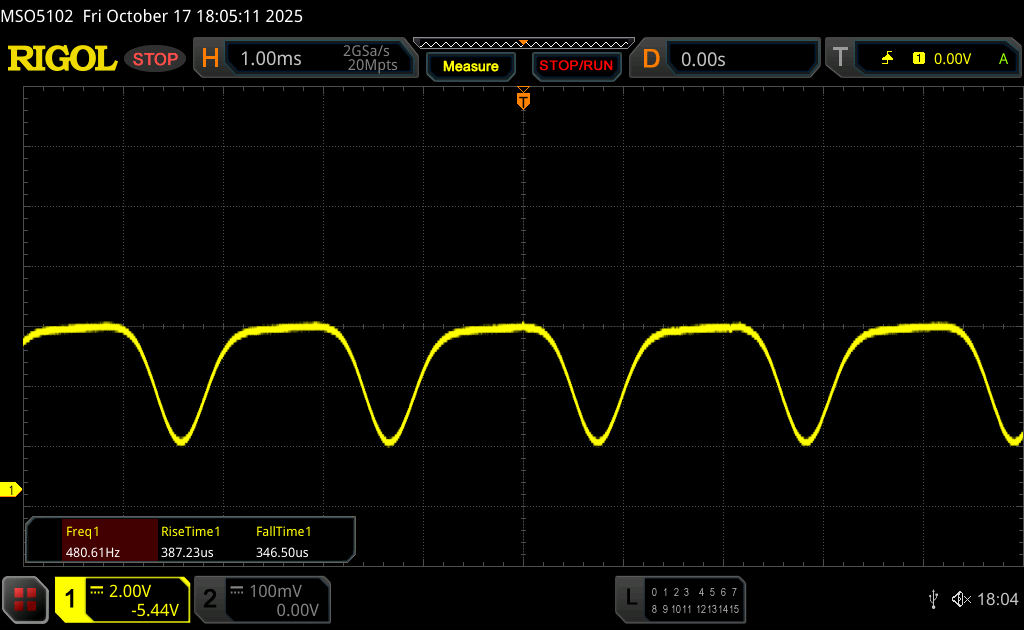Image resolution: width=1024 pixels, height=630 pixels.
Task: Click the RIGOL logo
Action: [x=62, y=59]
